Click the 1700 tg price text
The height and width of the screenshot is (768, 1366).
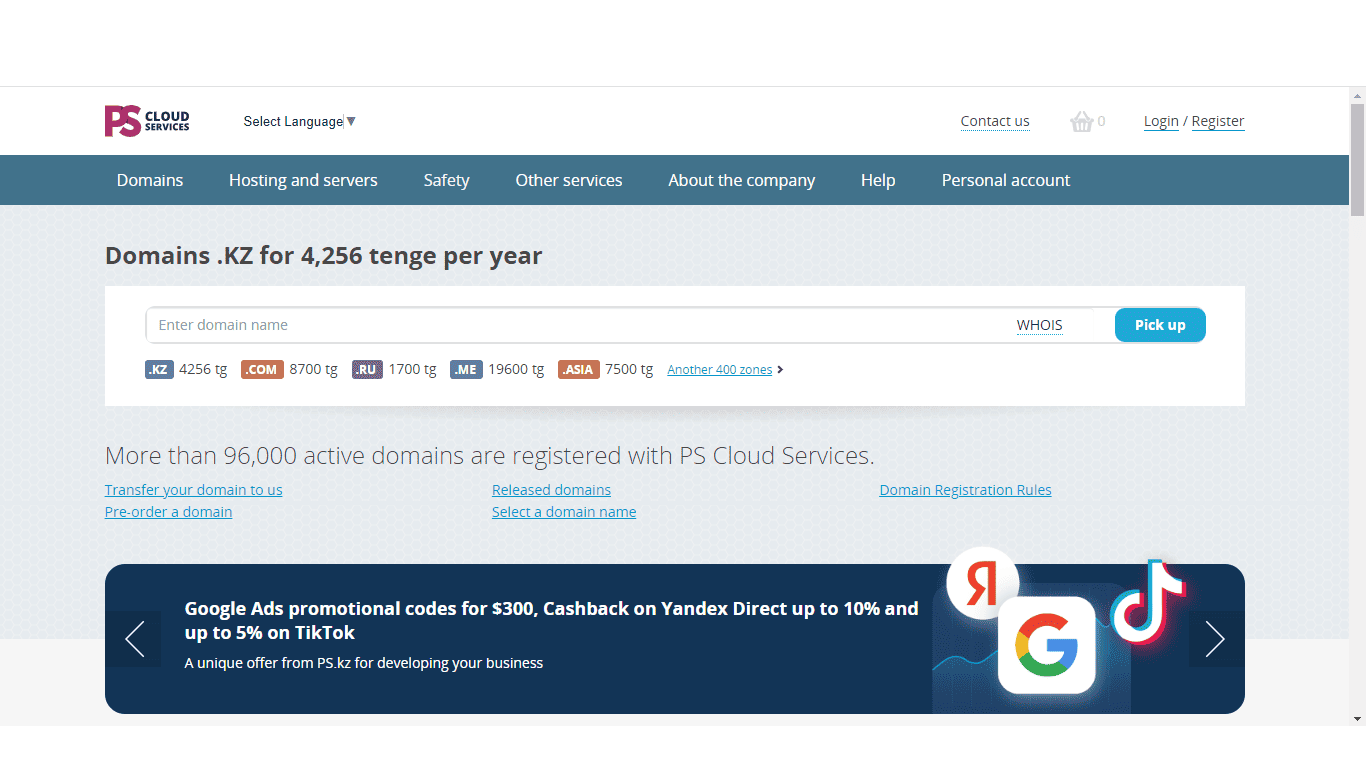tap(412, 369)
